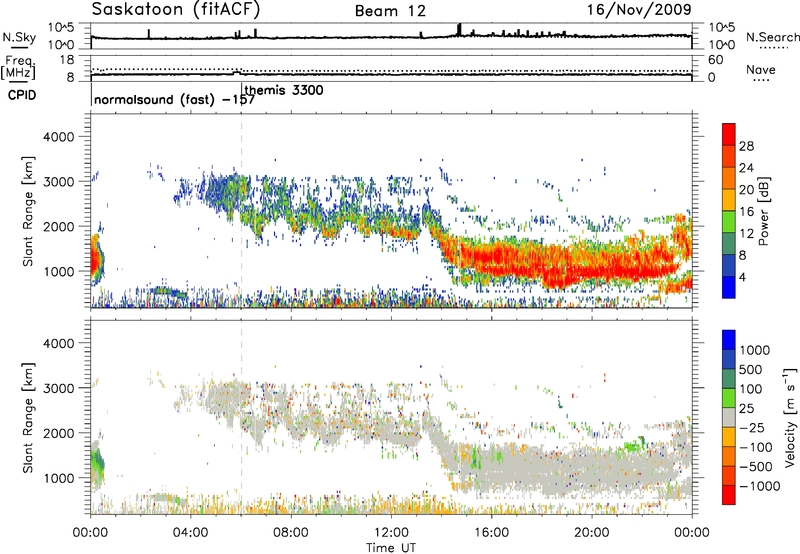Click the "N.Sky" legend label
800x554 pixels.
[x=19, y=37]
